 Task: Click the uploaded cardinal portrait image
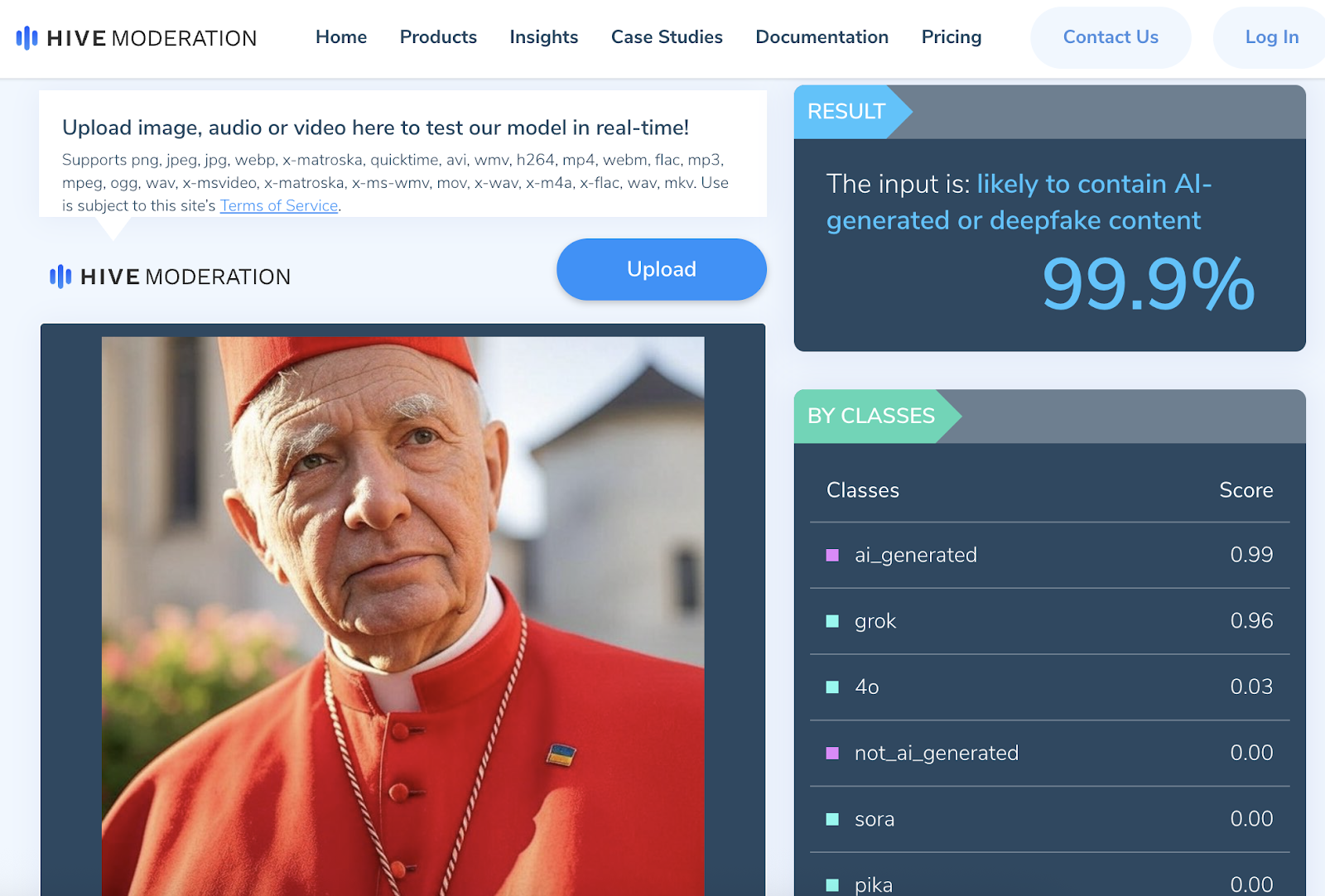click(x=403, y=616)
